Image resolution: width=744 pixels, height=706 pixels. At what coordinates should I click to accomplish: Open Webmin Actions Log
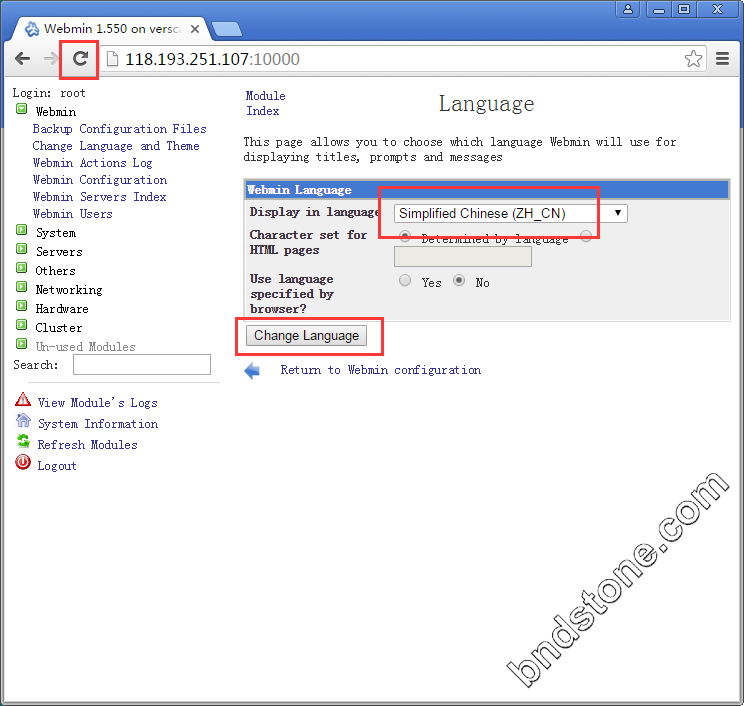click(x=93, y=163)
